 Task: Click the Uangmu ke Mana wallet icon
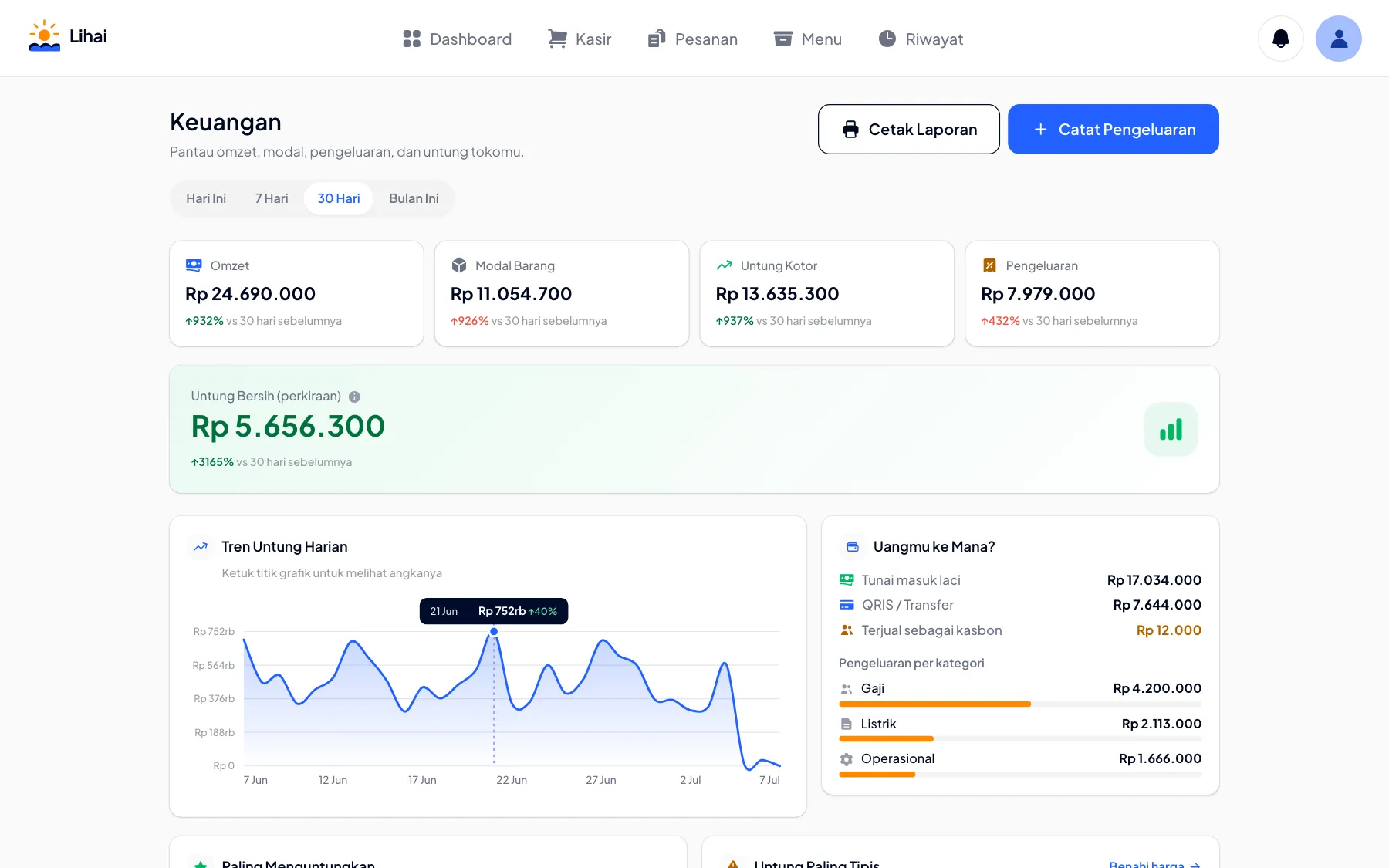click(853, 547)
